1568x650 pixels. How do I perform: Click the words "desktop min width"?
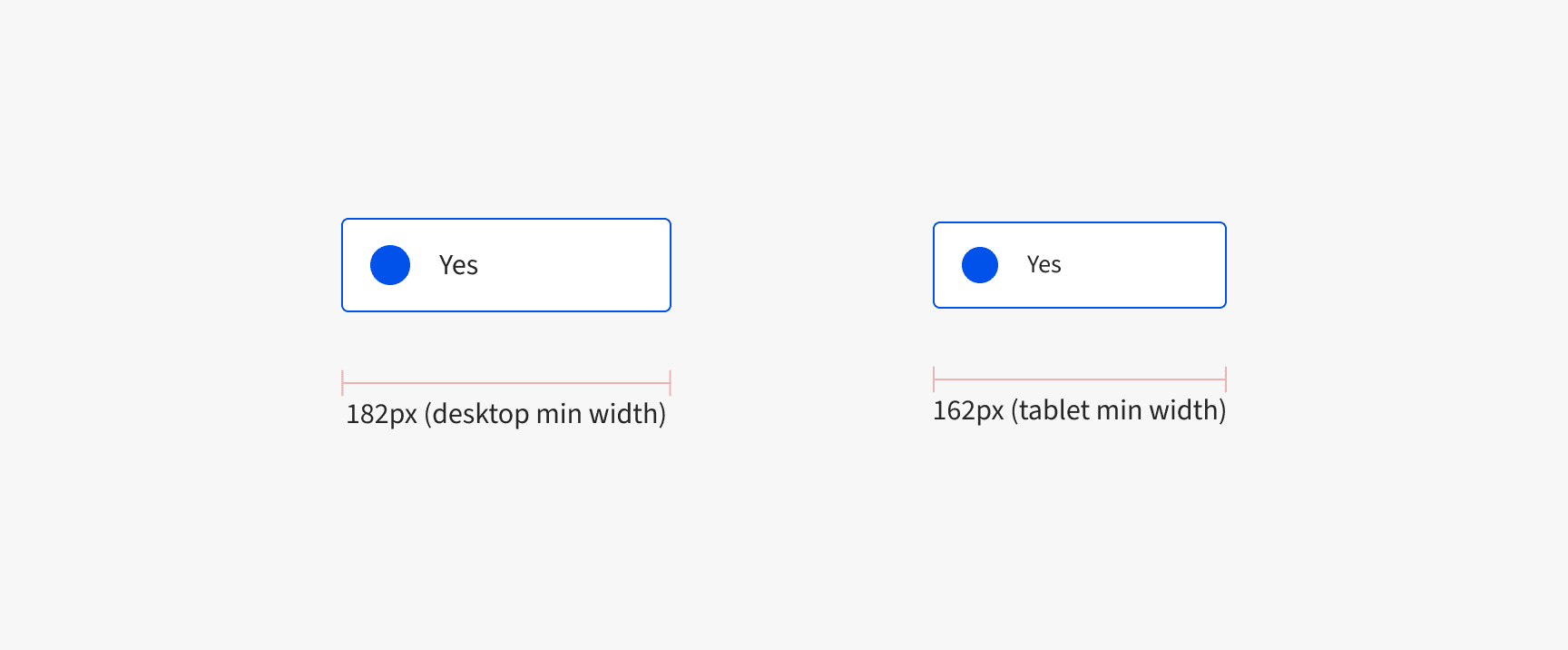click(x=544, y=414)
